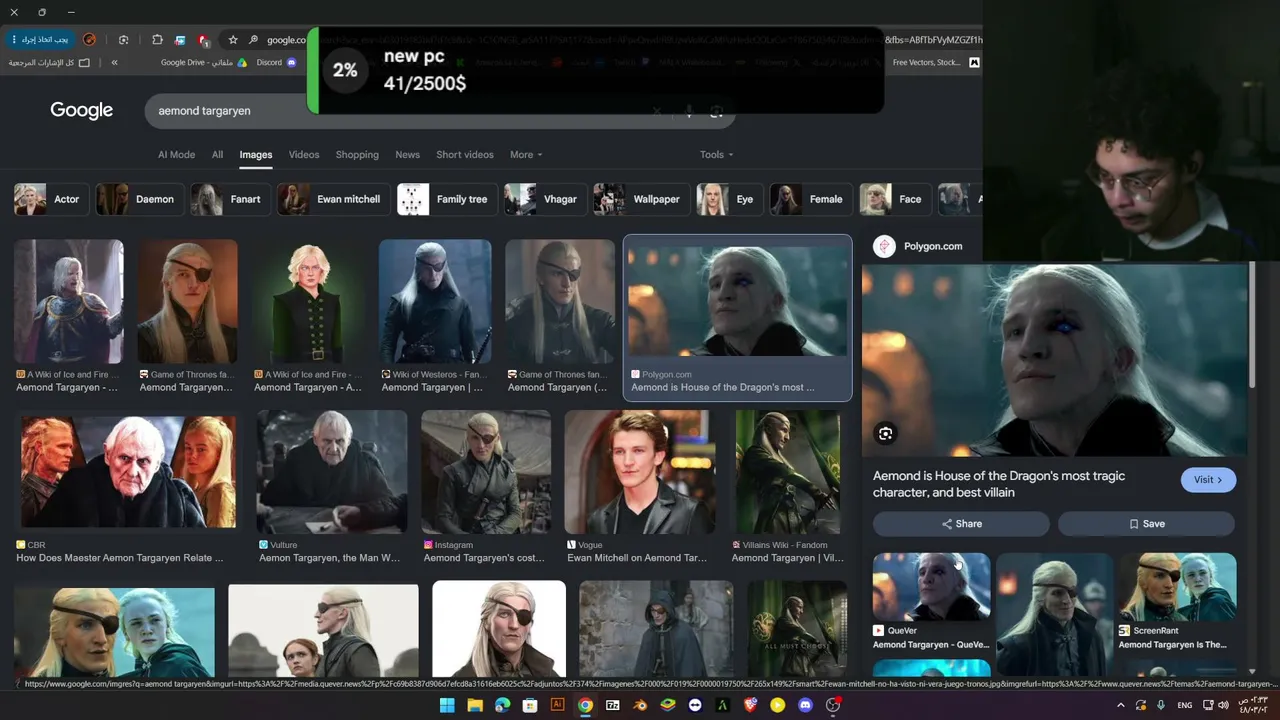Open Chrome menu update button
The width and height of the screenshot is (1280, 720).
(x=40, y=40)
